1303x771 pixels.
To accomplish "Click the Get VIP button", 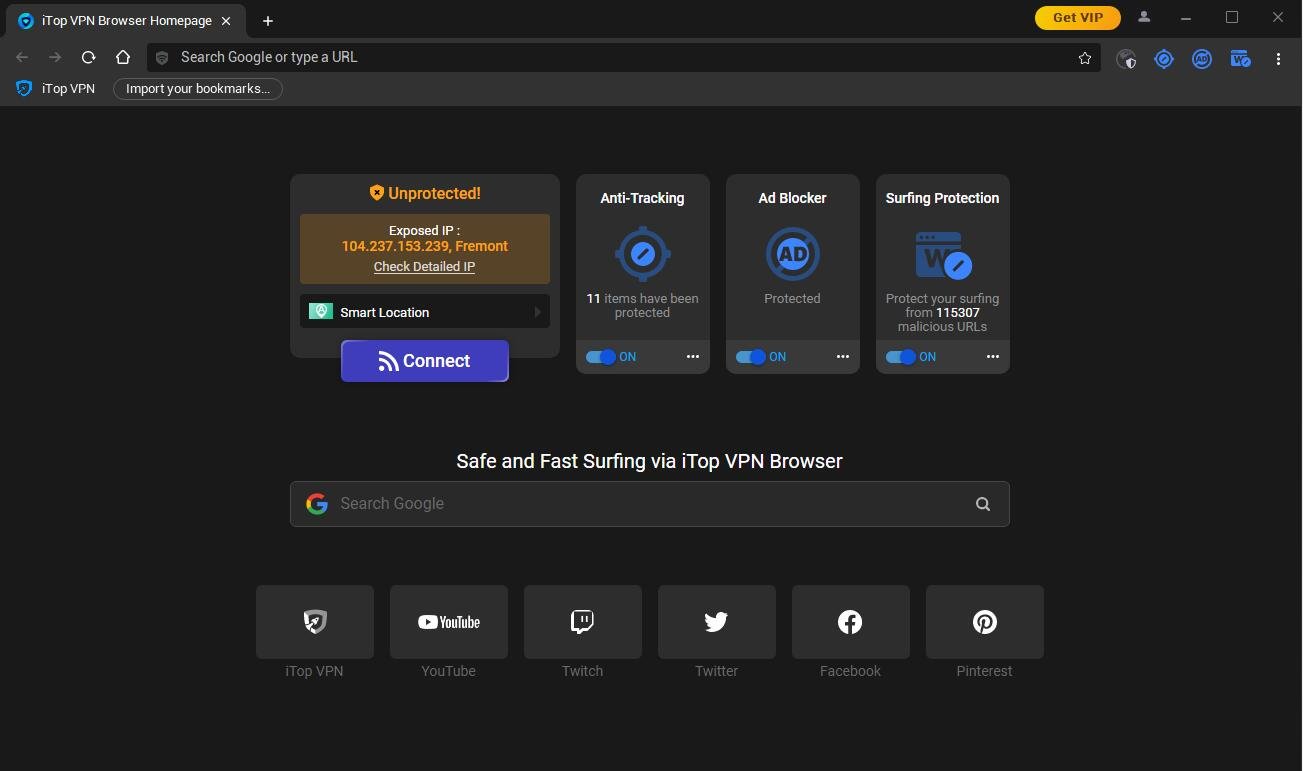I will (1078, 17).
